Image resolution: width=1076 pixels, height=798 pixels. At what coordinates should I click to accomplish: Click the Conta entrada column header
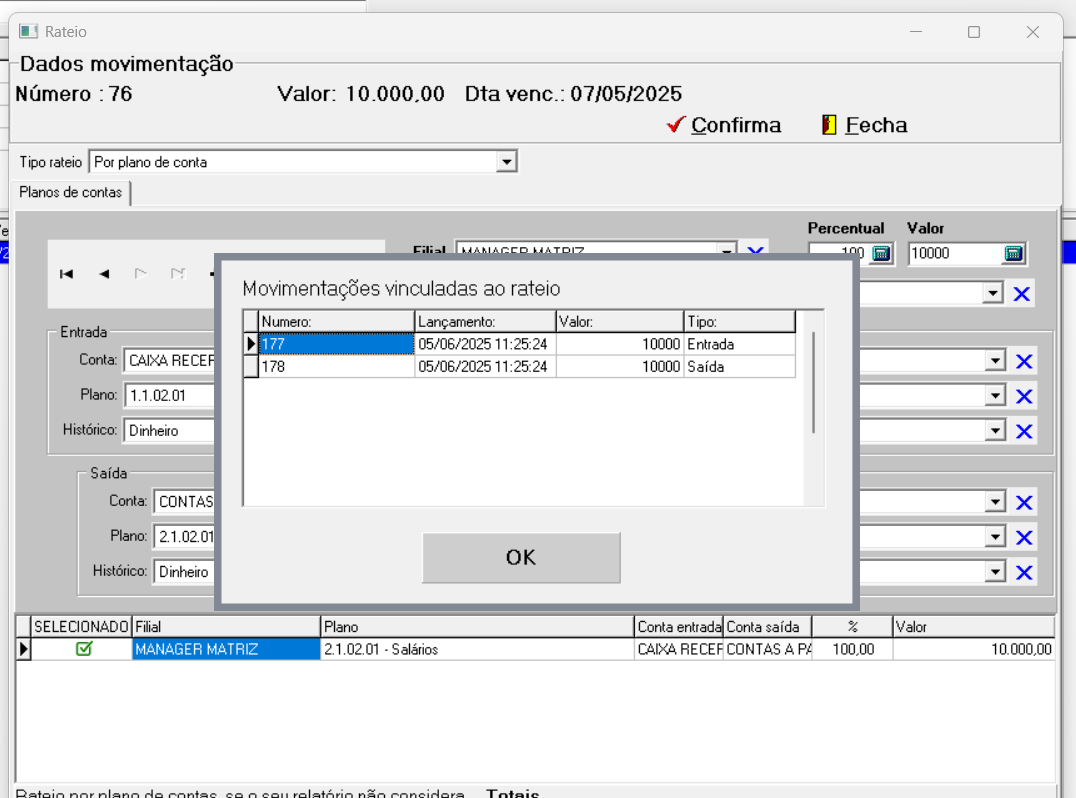coord(679,626)
